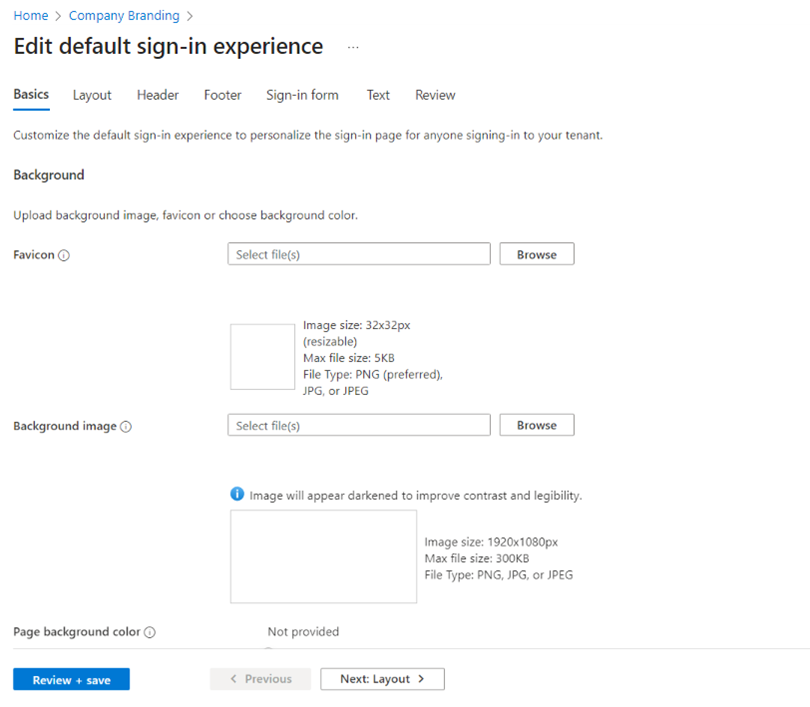Open the Header tab
This screenshot has width=810, height=707.
pos(158,95)
